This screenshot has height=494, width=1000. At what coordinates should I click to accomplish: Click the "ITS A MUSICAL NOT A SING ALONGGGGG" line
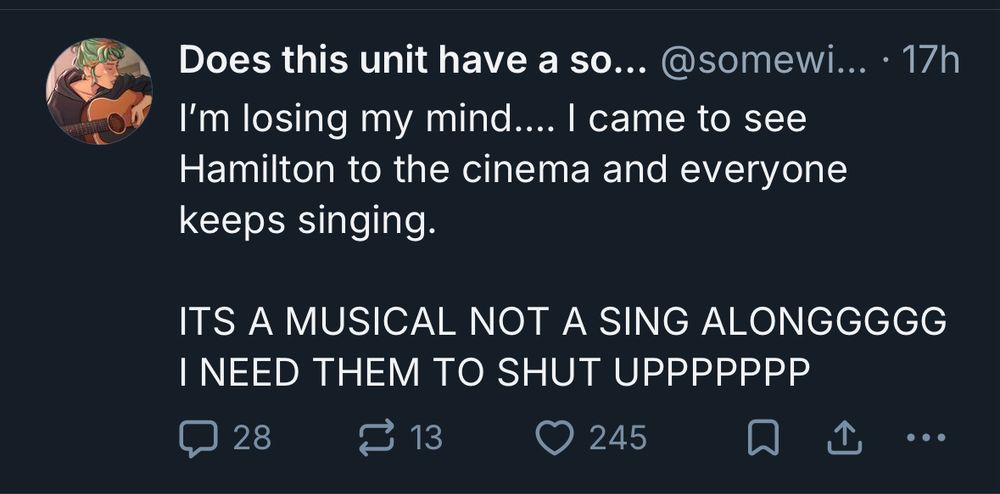click(562, 321)
